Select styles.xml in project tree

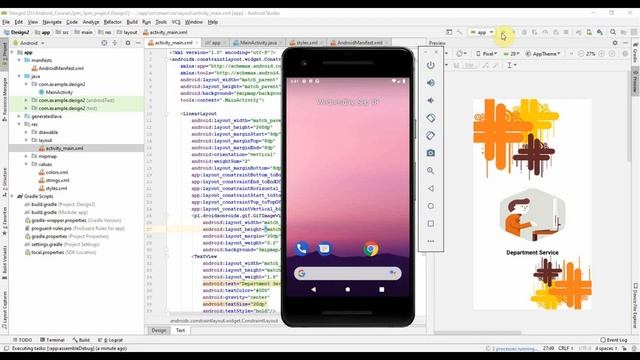[x=56, y=188]
